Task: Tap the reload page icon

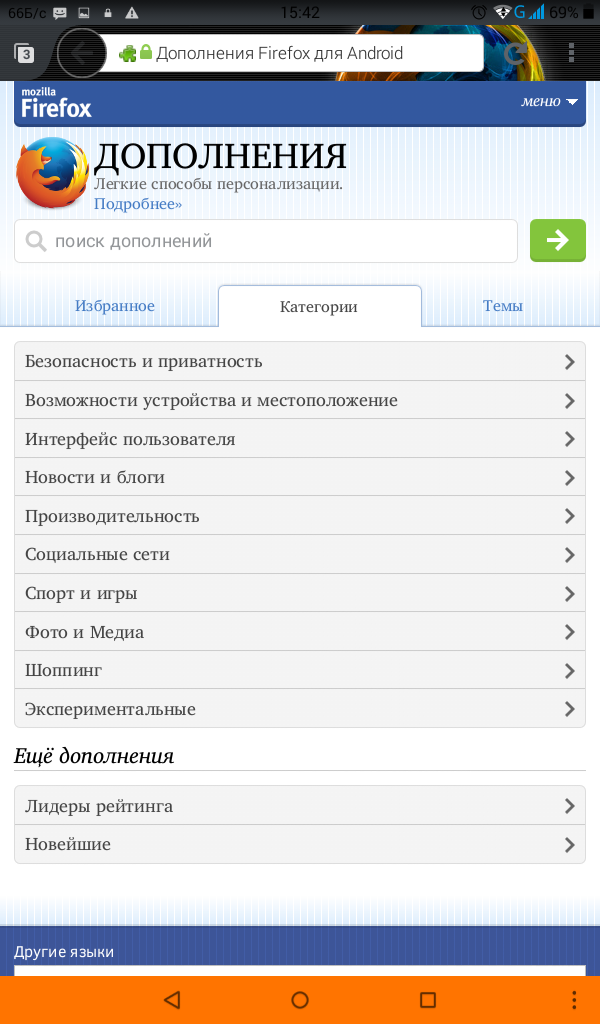Action: point(515,53)
